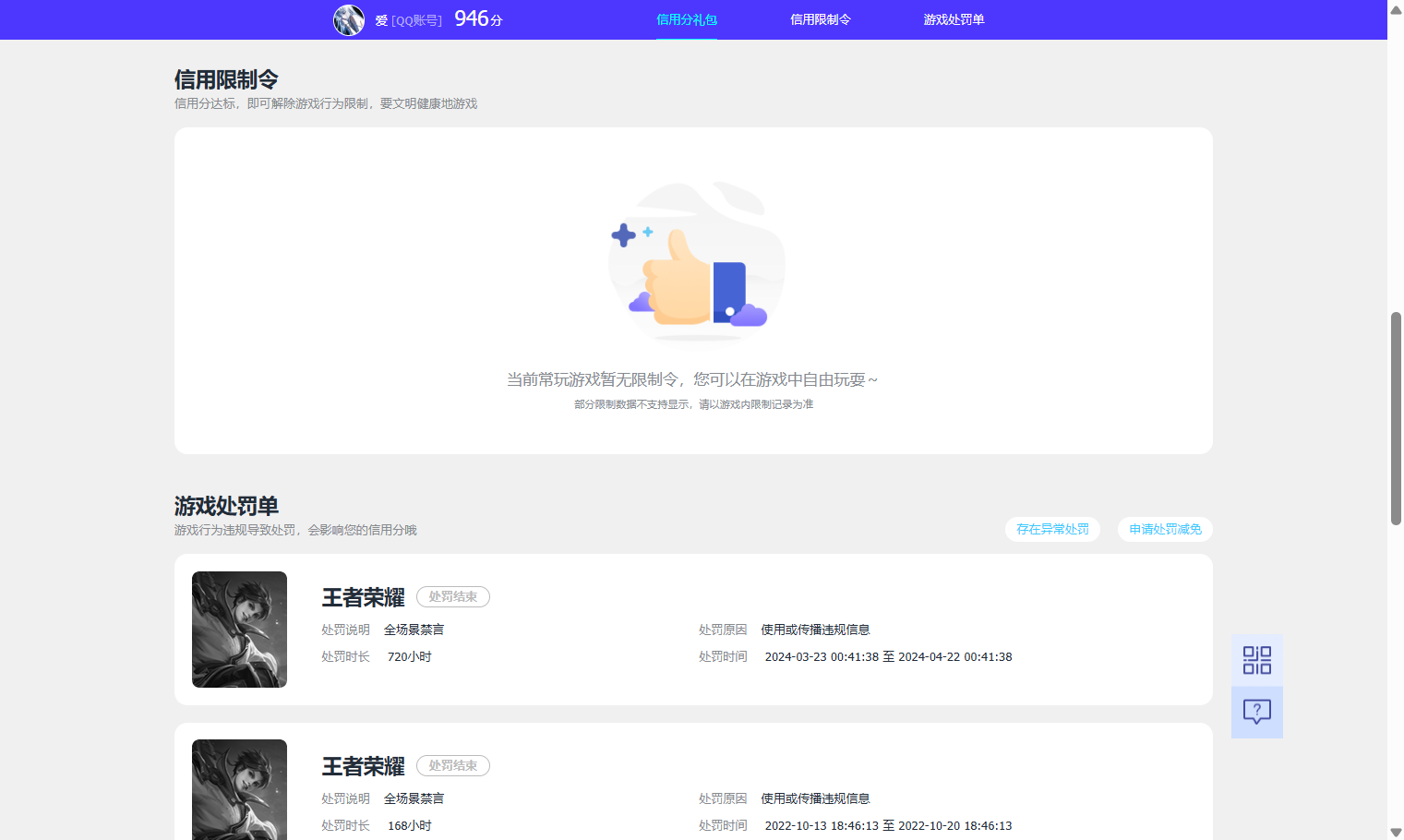
Task: Click the user avatar image
Action: tap(349, 19)
